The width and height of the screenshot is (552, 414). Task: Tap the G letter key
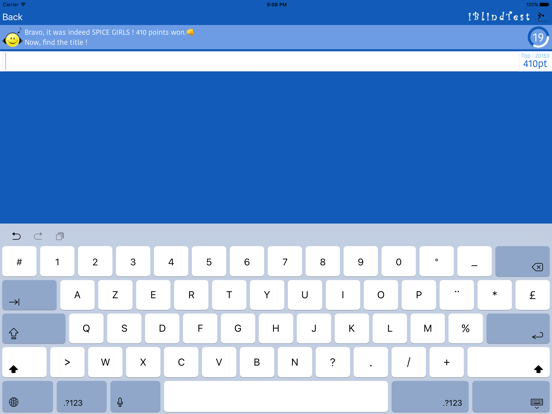tap(238, 328)
